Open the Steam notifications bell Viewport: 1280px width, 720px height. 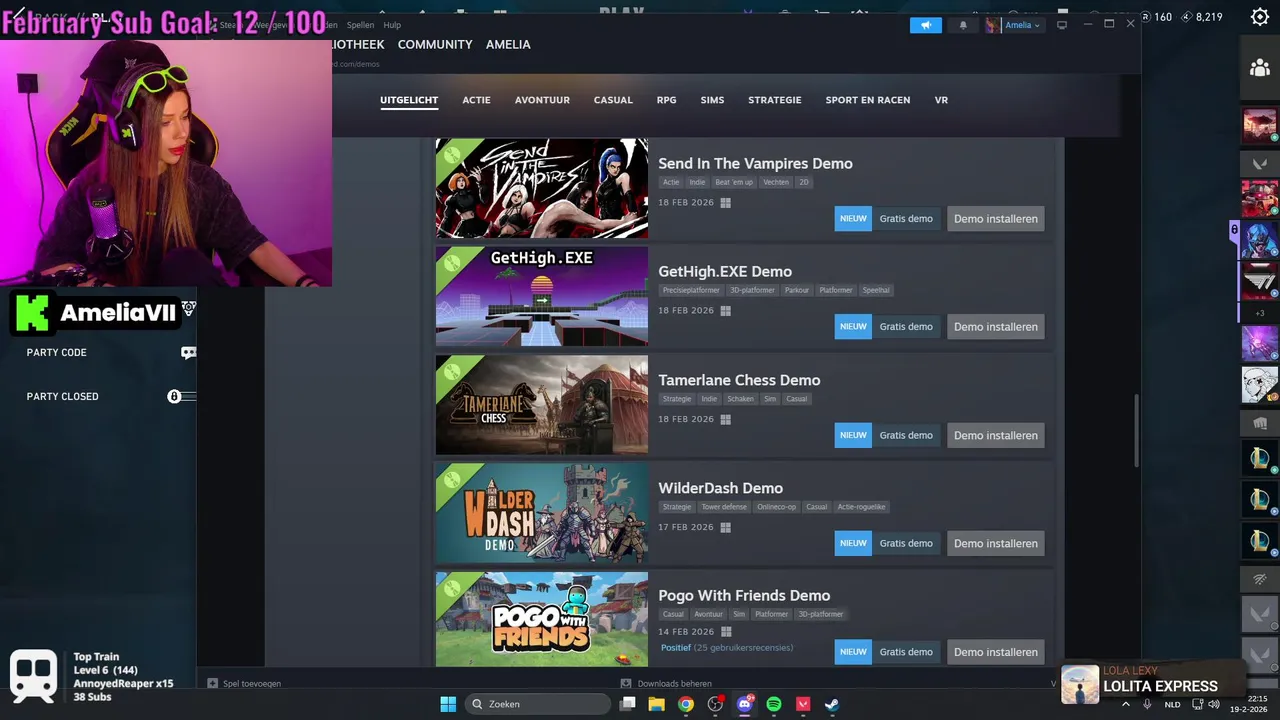[964, 25]
